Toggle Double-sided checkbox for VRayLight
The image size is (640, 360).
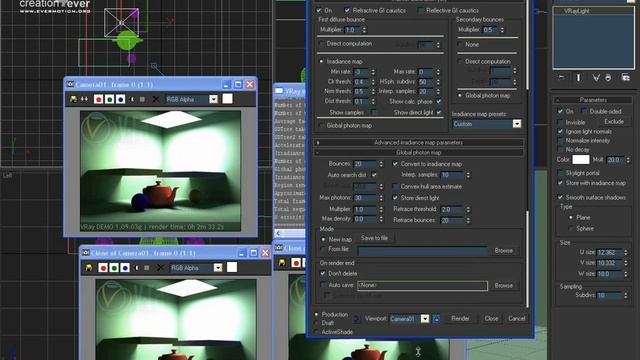(x=584, y=111)
